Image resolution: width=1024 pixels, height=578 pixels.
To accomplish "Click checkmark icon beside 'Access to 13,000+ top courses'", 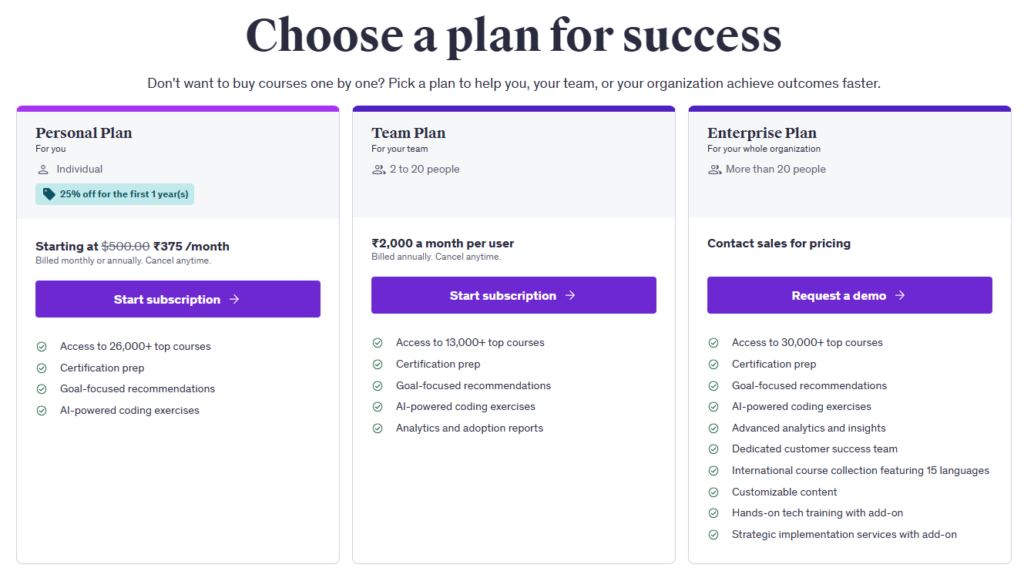I will 378,343.
